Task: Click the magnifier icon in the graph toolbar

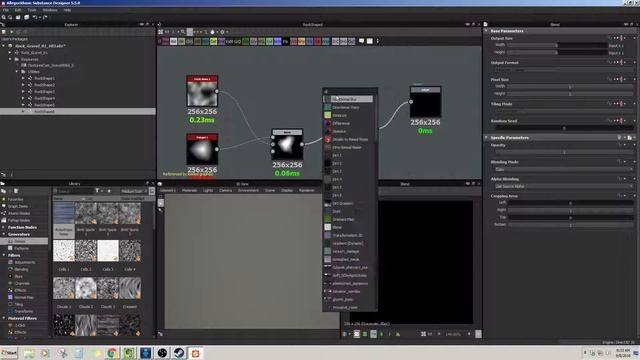Action: click(x=182, y=32)
